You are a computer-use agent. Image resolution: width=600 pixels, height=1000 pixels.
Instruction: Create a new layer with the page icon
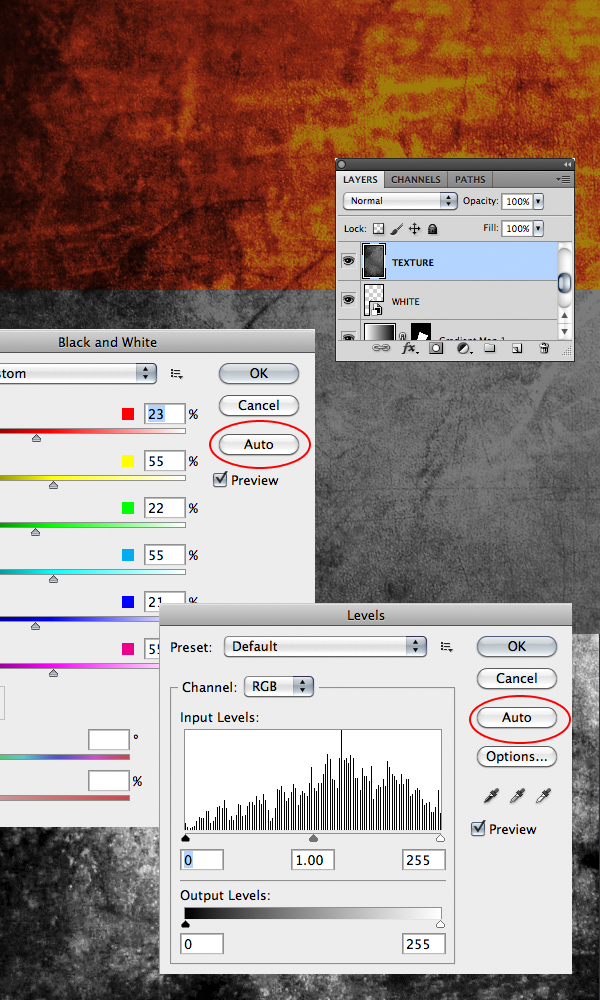pyautogui.click(x=517, y=349)
